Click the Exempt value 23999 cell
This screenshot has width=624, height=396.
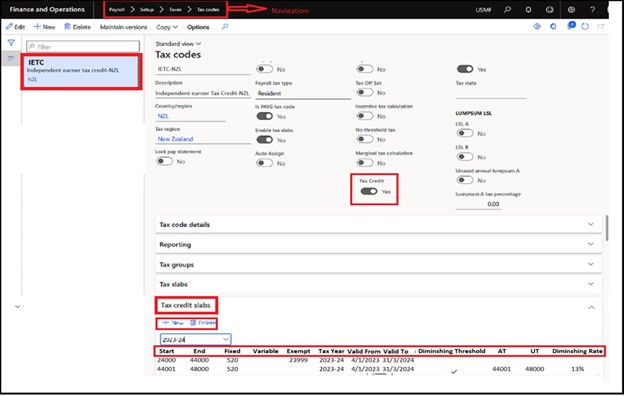point(298,360)
